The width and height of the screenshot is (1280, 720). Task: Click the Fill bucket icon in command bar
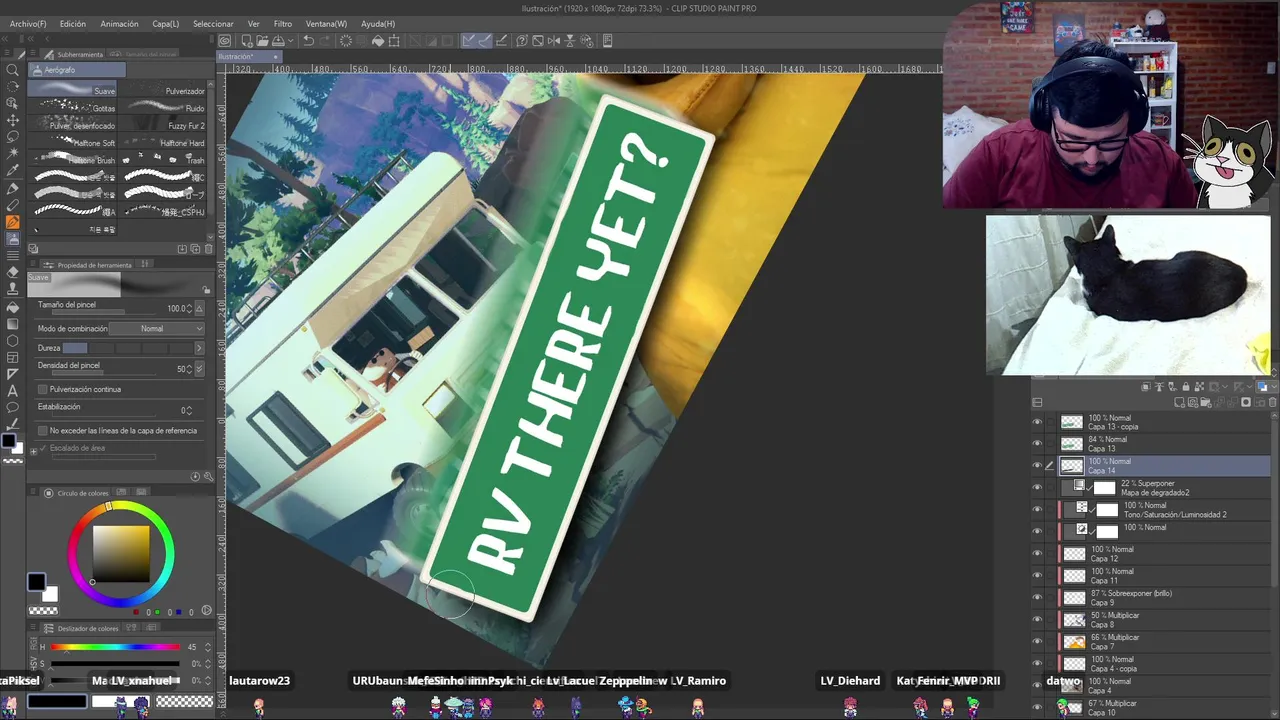point(378,41)
